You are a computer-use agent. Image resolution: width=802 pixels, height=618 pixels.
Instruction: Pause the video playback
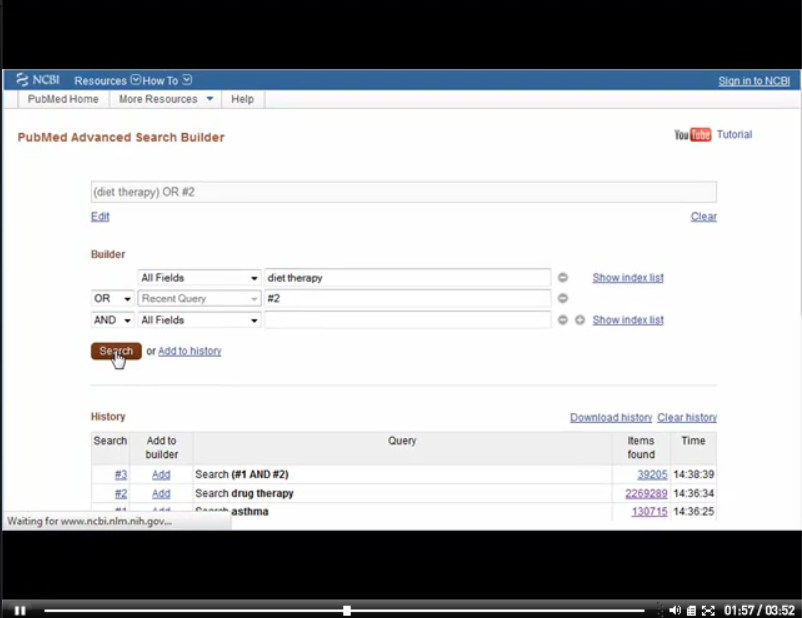tap(20, 610)
